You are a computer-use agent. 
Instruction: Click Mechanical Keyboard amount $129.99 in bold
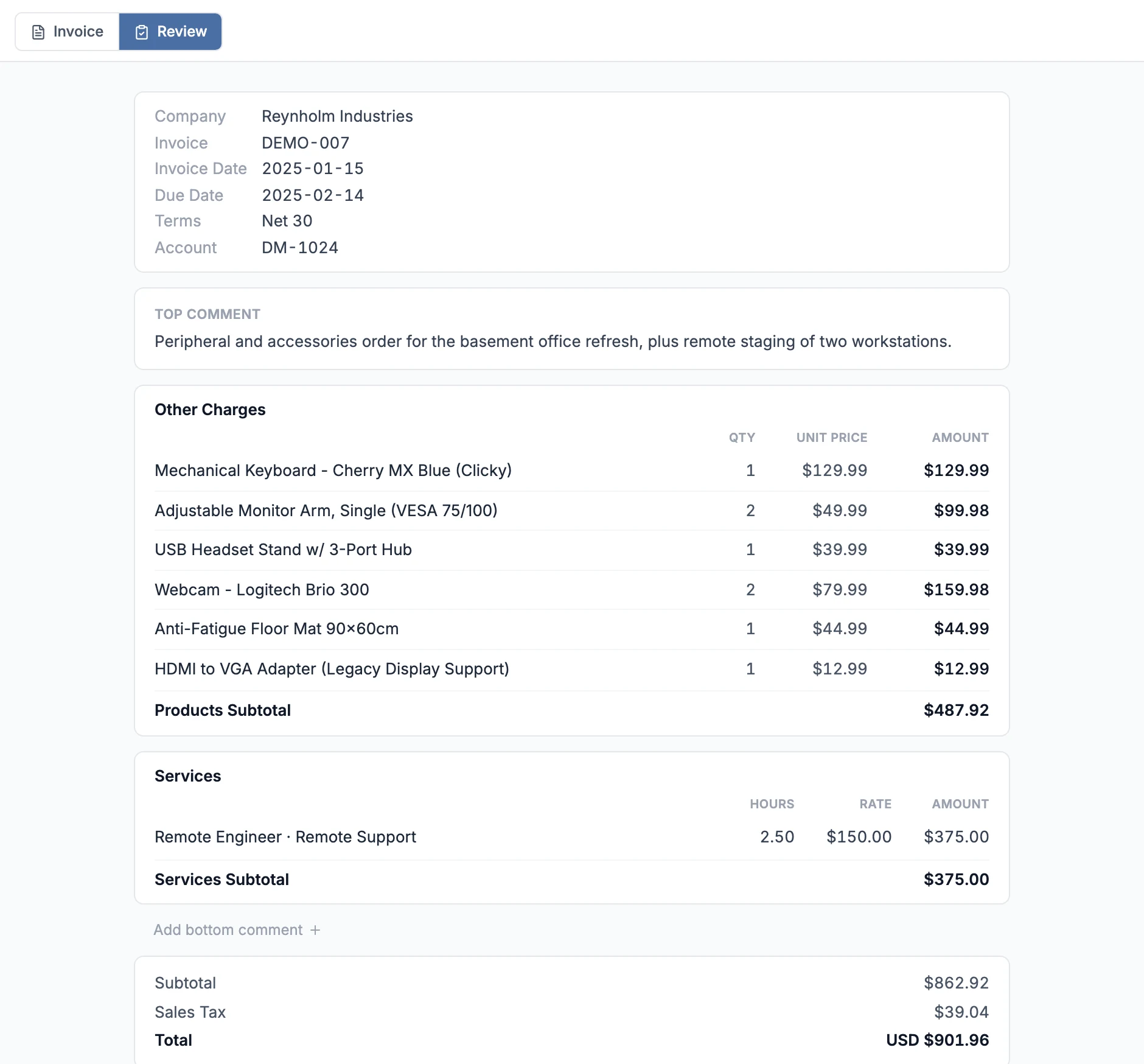click(x=956, y=471)
